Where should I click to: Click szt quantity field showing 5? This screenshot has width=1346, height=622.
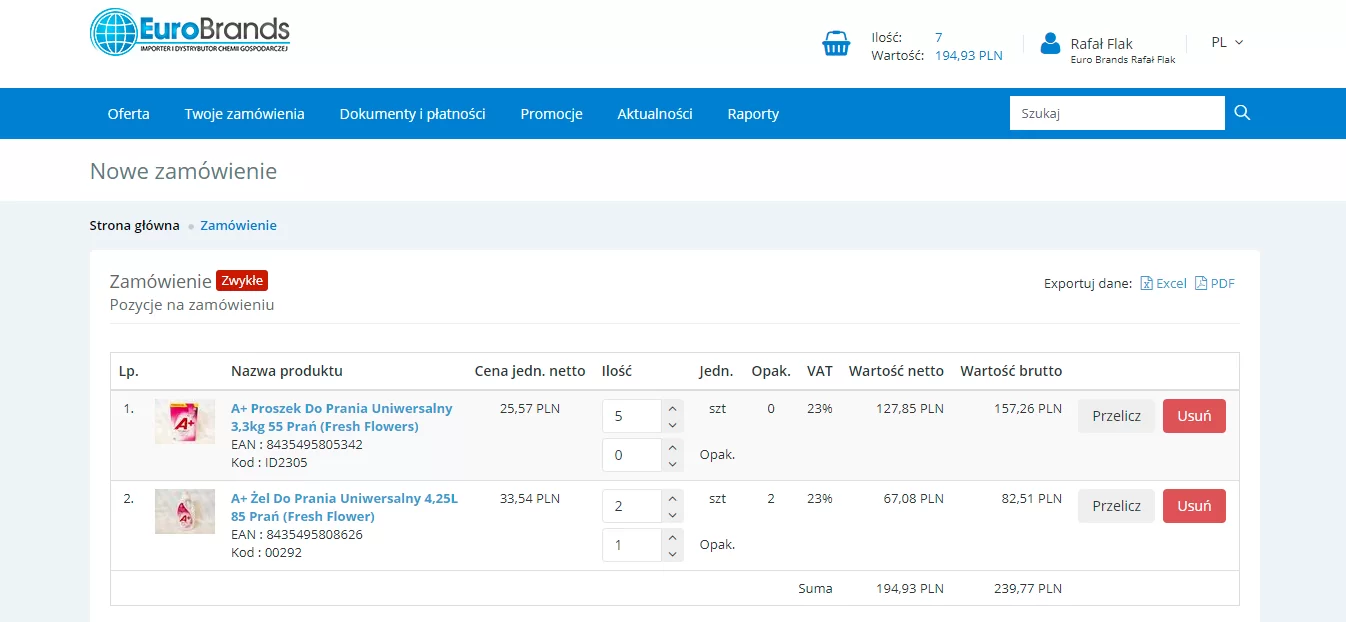[x=632, y=416]
